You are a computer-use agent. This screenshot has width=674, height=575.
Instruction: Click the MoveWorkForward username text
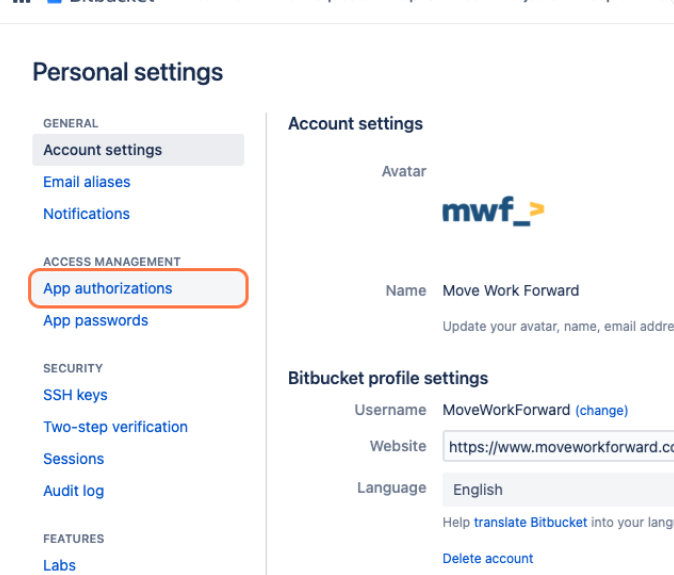506,410
